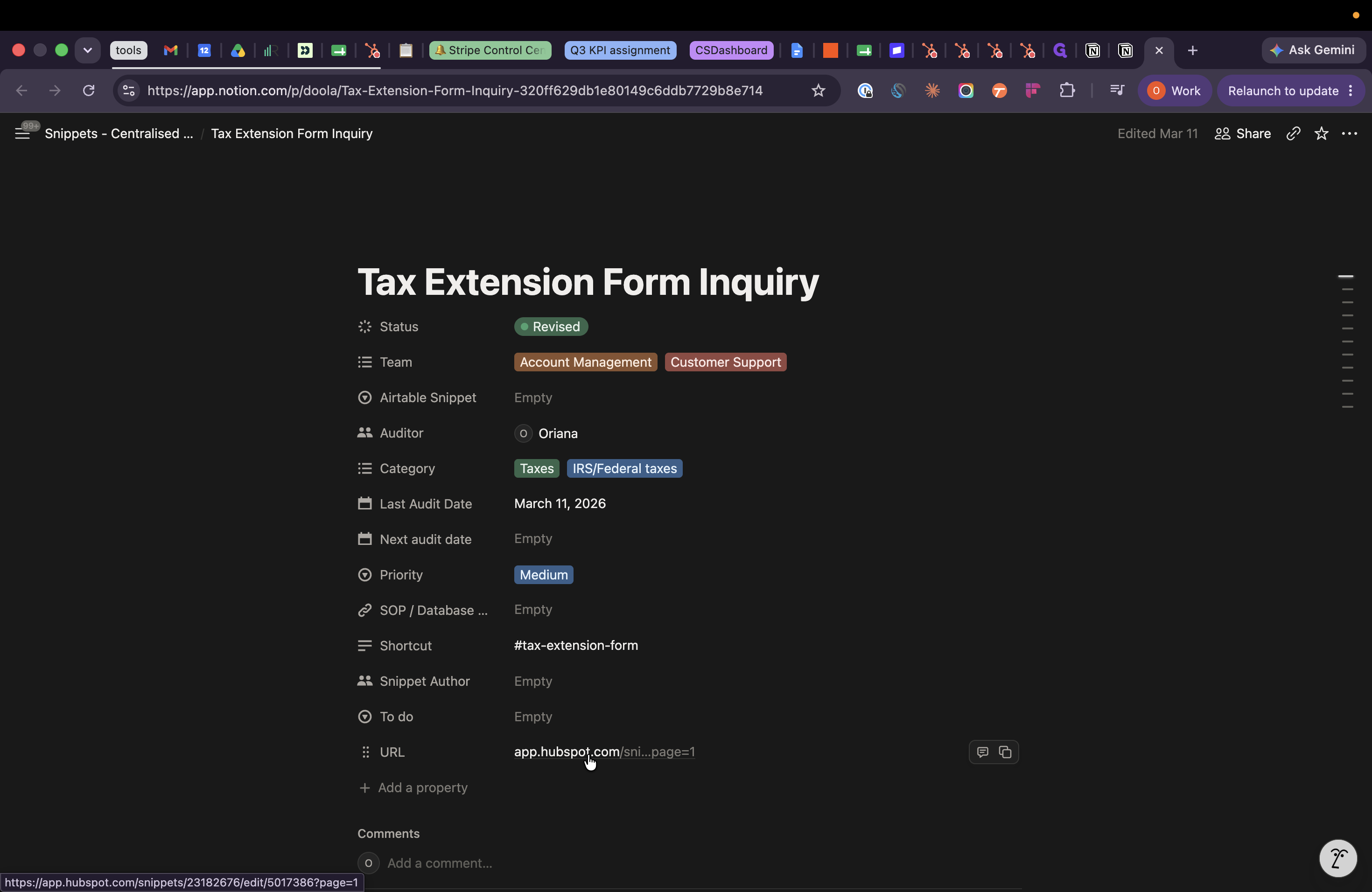Screen dimensions: 1372x892
Task: Open Chrome three-dot menu
Action: click(1351, 91)
